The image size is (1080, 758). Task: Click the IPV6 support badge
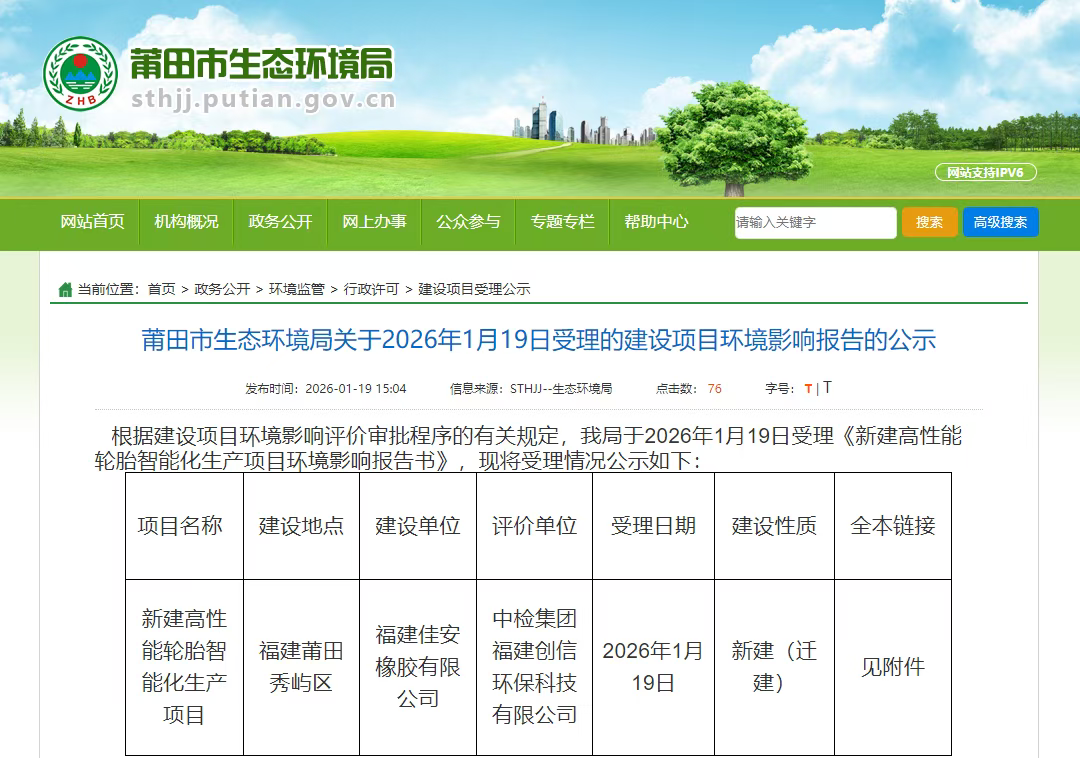[x=985, y=173]
